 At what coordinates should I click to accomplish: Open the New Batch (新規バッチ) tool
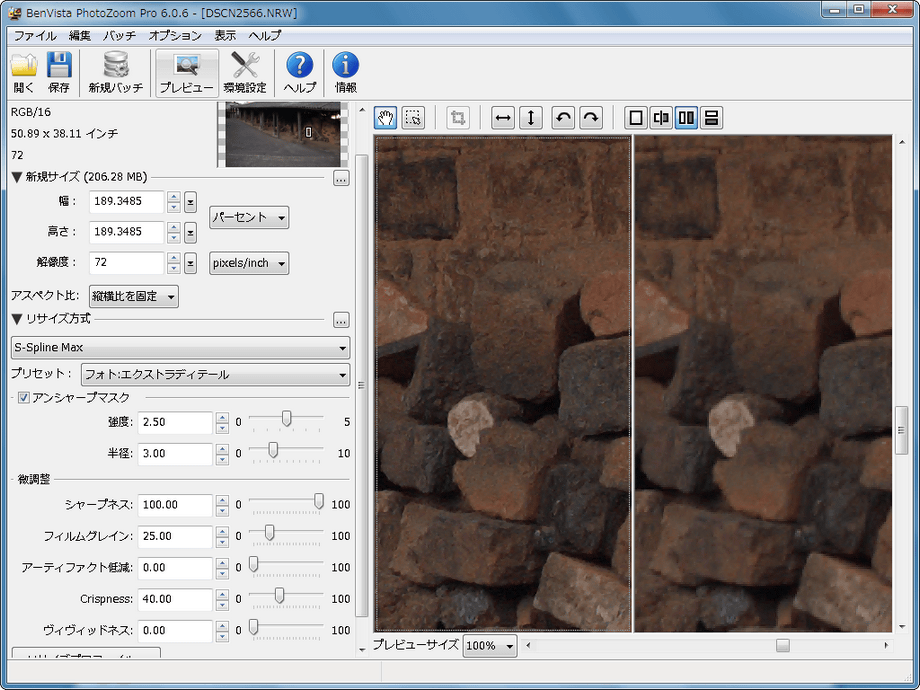point(115,72)
